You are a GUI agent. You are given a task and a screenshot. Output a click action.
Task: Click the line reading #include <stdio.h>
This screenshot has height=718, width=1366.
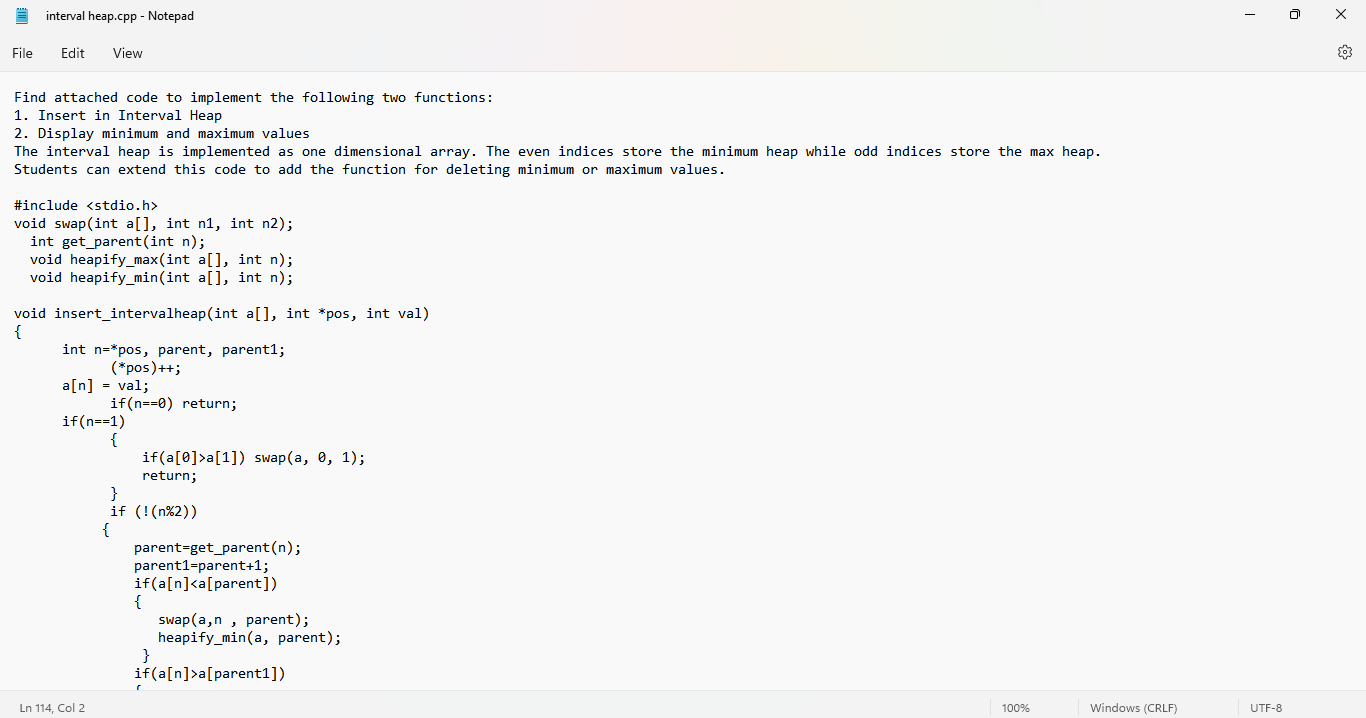click(x=85, y=205)
